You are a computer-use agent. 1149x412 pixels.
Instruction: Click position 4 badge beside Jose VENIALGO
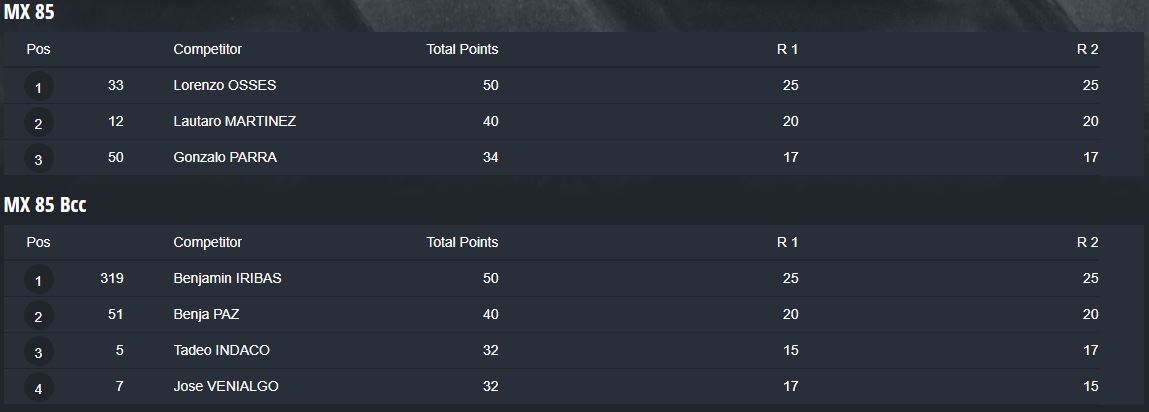click(x=38, y=389)
